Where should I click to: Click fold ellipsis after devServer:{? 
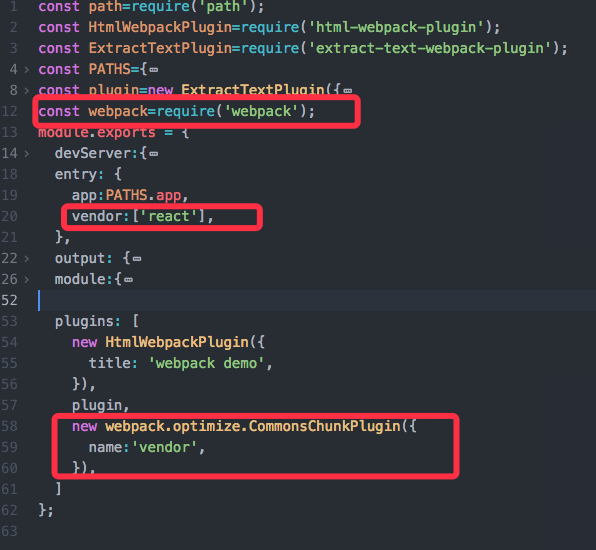[x=154, y=154]
